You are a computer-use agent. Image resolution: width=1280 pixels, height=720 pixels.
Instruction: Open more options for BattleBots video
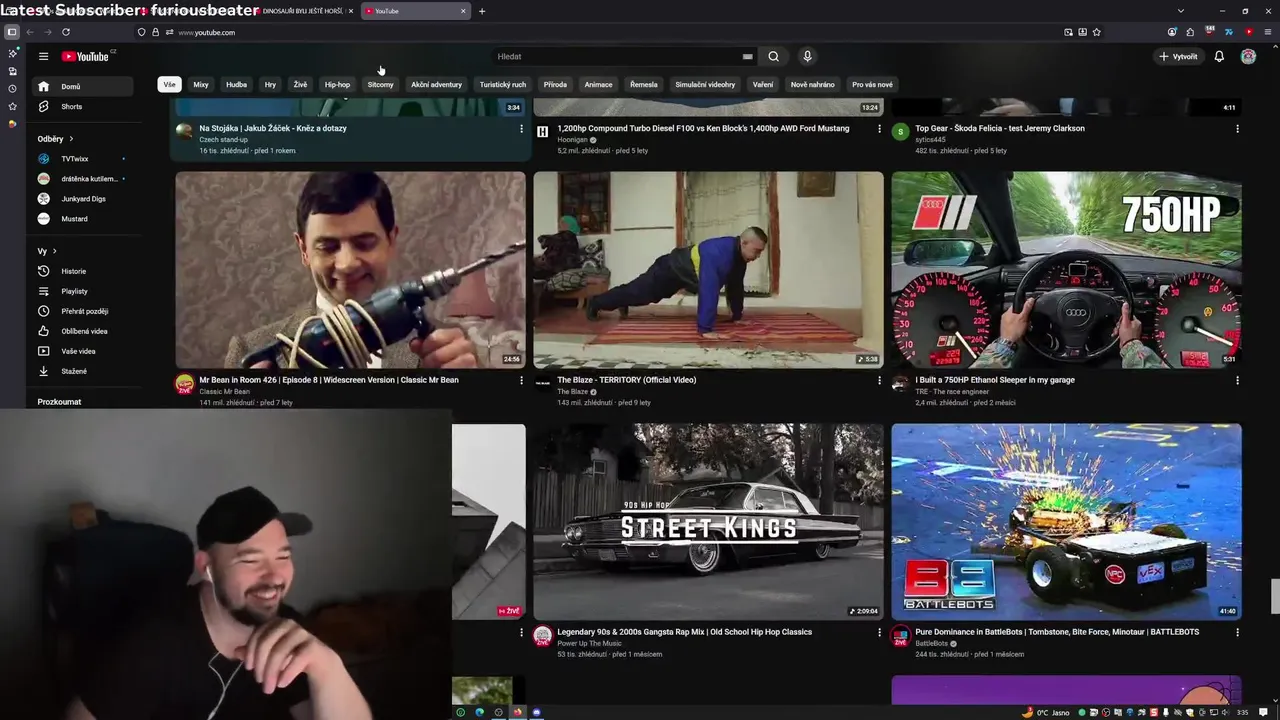1237,632
